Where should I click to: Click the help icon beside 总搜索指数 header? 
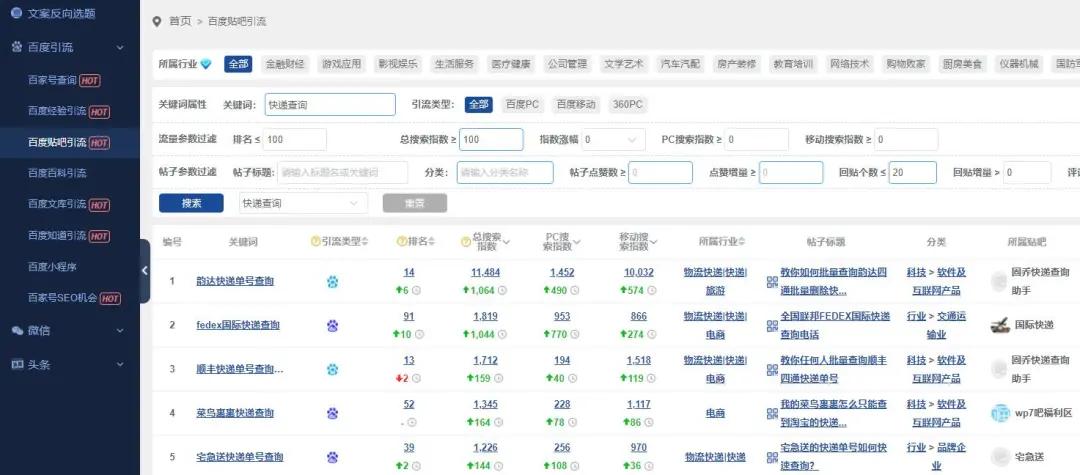coord(465,241)
